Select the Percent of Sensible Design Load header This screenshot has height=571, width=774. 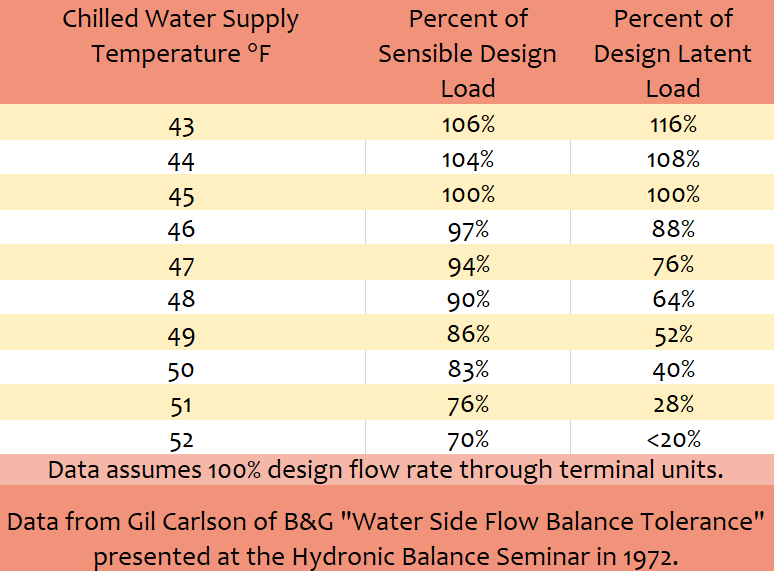(x=467, y=53)
